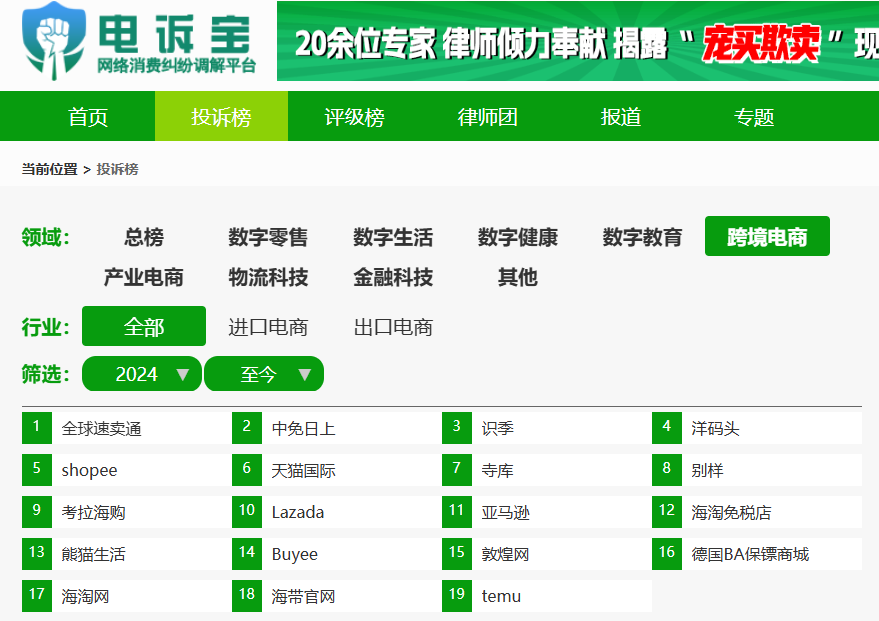Switch to the 律师团 nav tab

click(x=488, y=117)
